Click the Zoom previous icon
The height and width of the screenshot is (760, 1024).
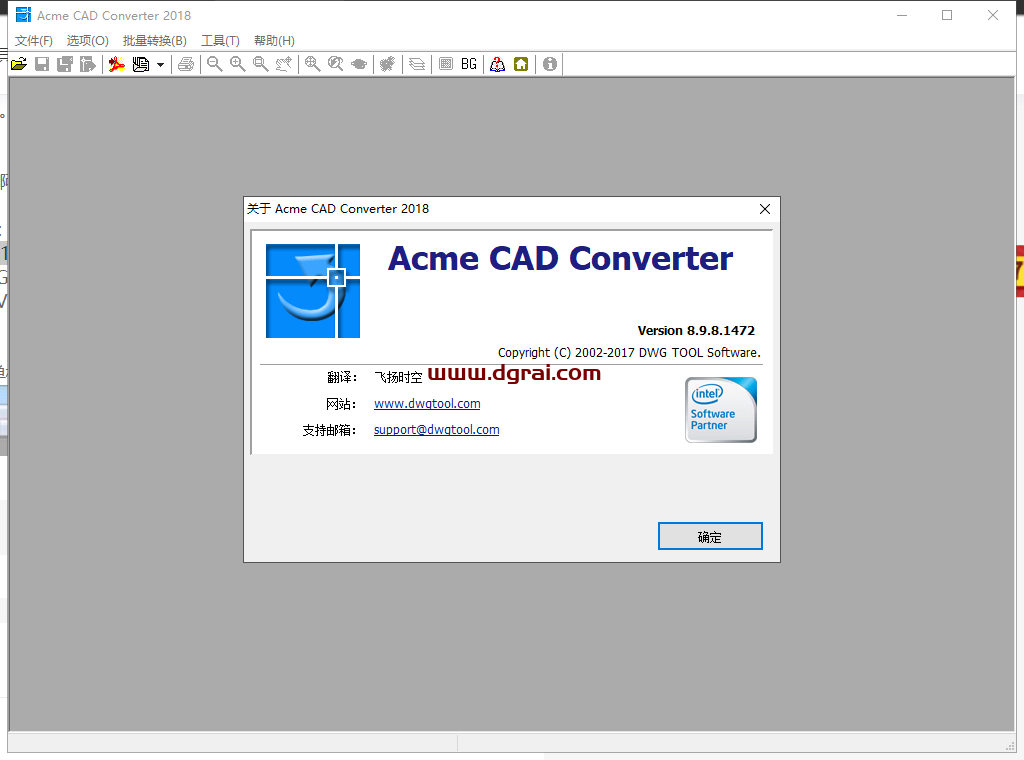[336, 64]
